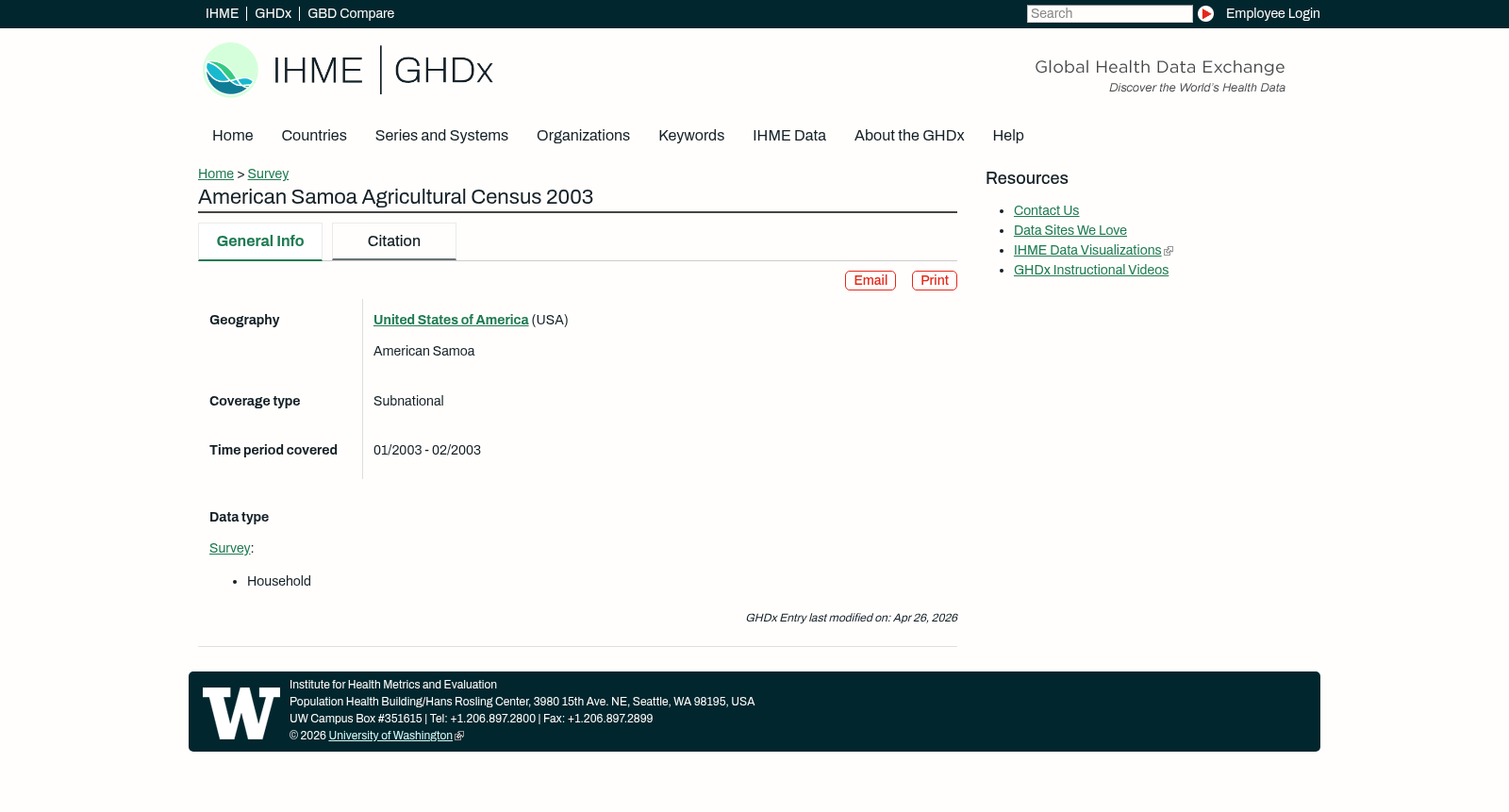Screen dimensions: 1509x812
Task: Click the Resources heading
Action: 1027,178
